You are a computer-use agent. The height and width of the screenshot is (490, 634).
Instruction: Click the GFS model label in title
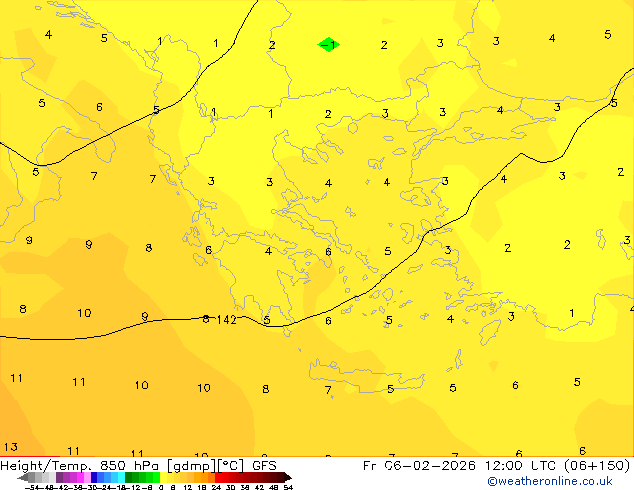[264, 465]
